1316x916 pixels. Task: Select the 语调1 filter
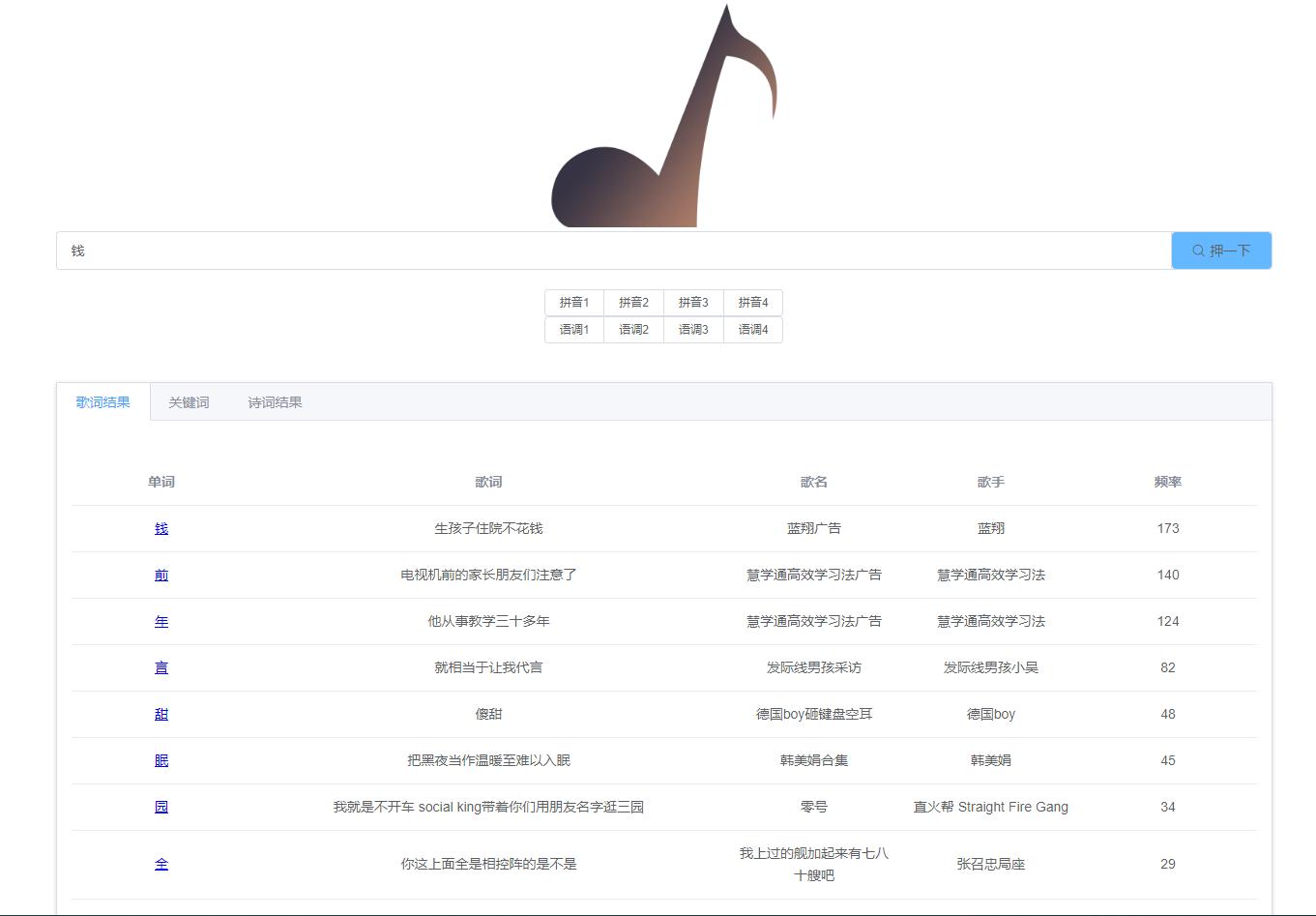point(574,330)
